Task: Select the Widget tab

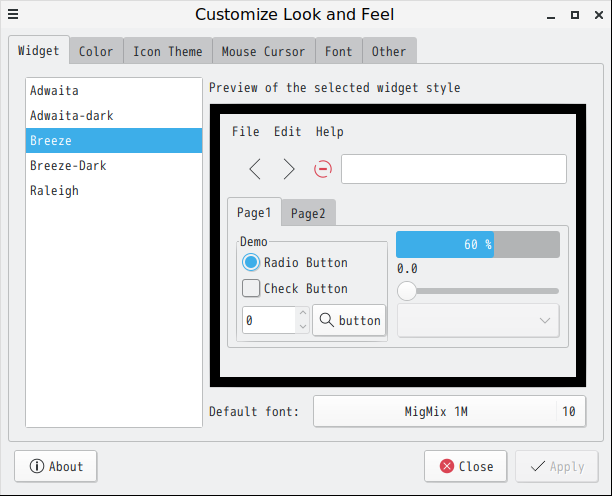Action: pyautogui.click(x=39, y=50)
